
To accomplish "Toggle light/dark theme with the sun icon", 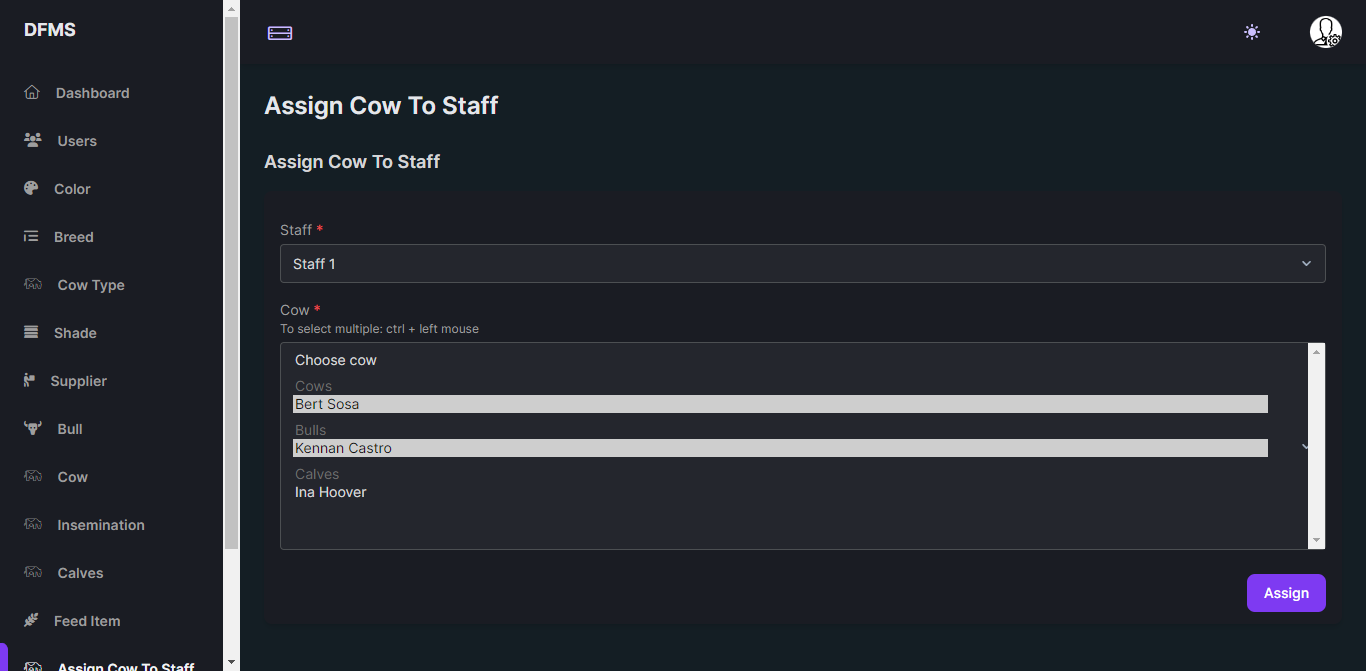I will click(x=1252, y=32).
